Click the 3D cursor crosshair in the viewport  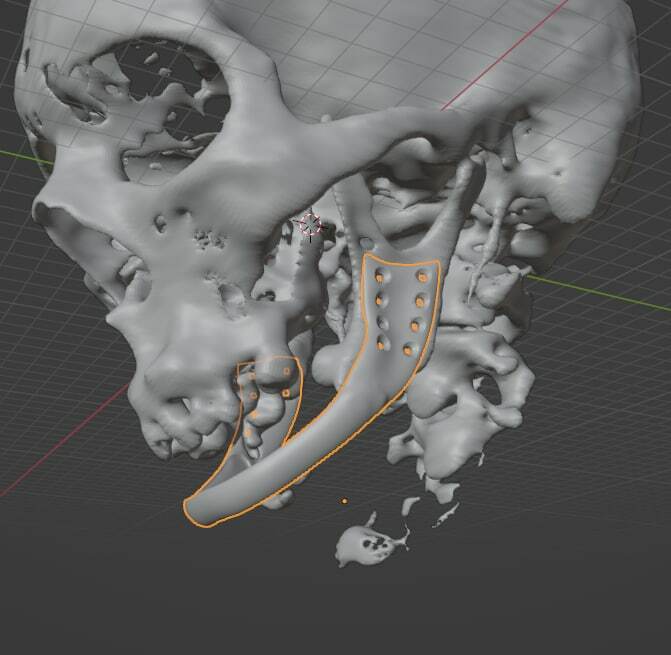click(x=311, y=225)
